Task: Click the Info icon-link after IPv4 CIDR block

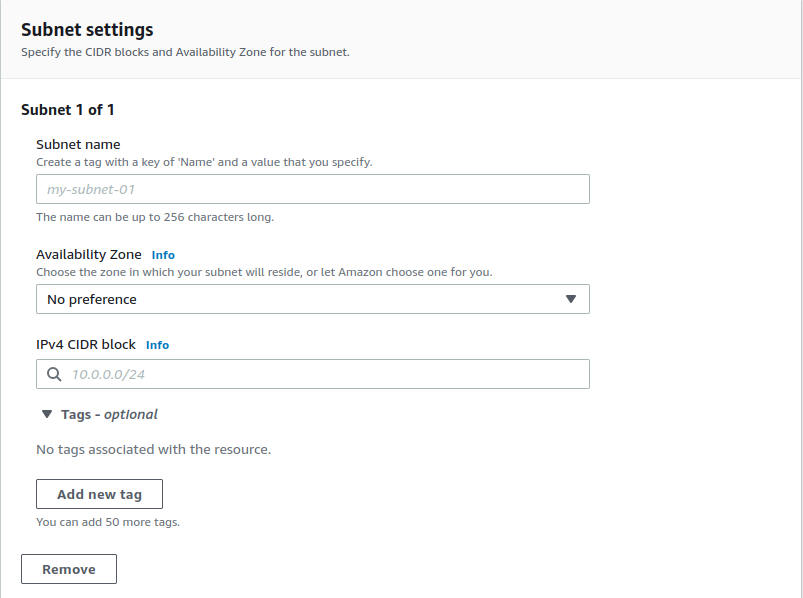Action: click(157, 345)
